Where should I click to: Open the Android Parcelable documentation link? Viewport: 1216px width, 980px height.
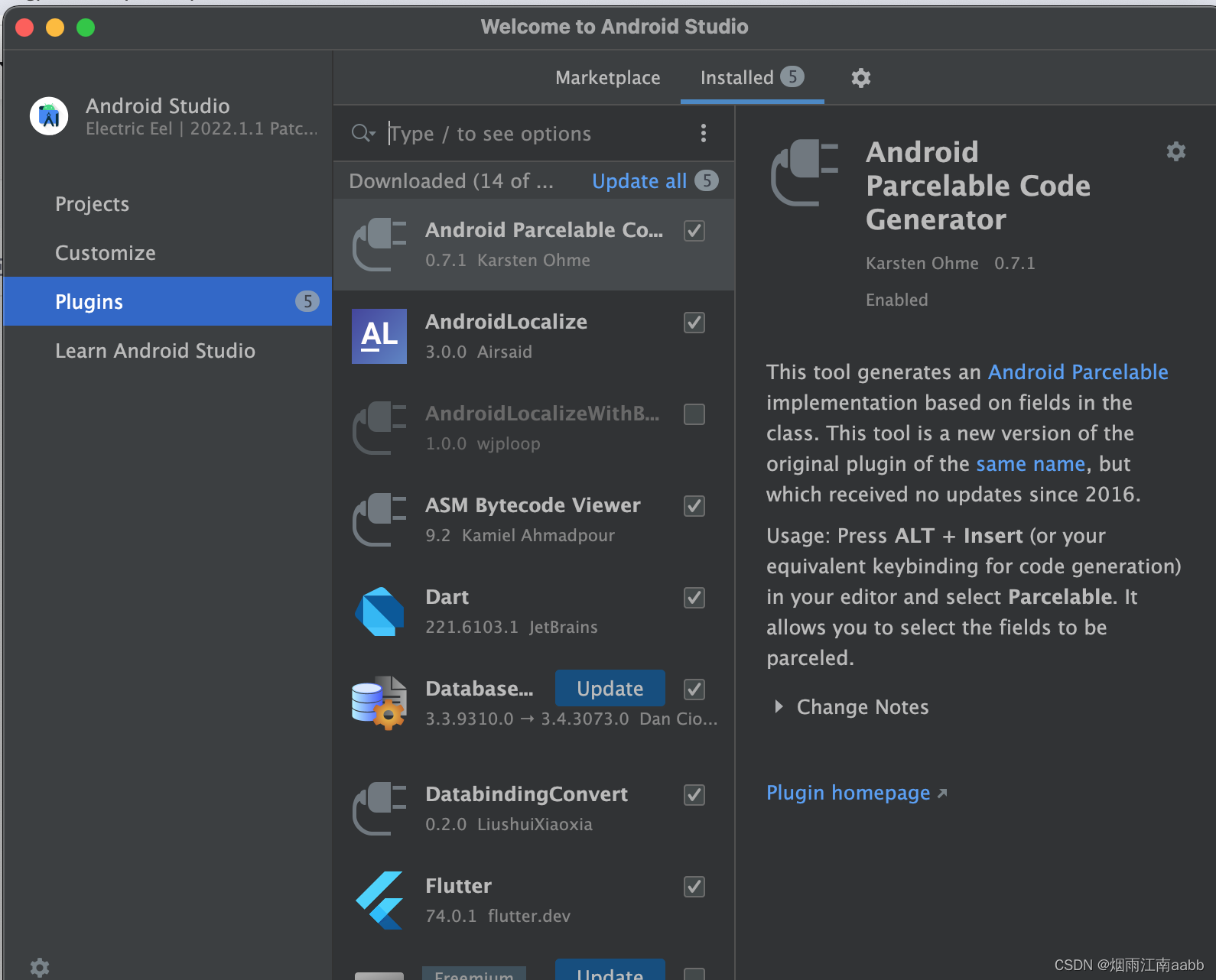1078,372
